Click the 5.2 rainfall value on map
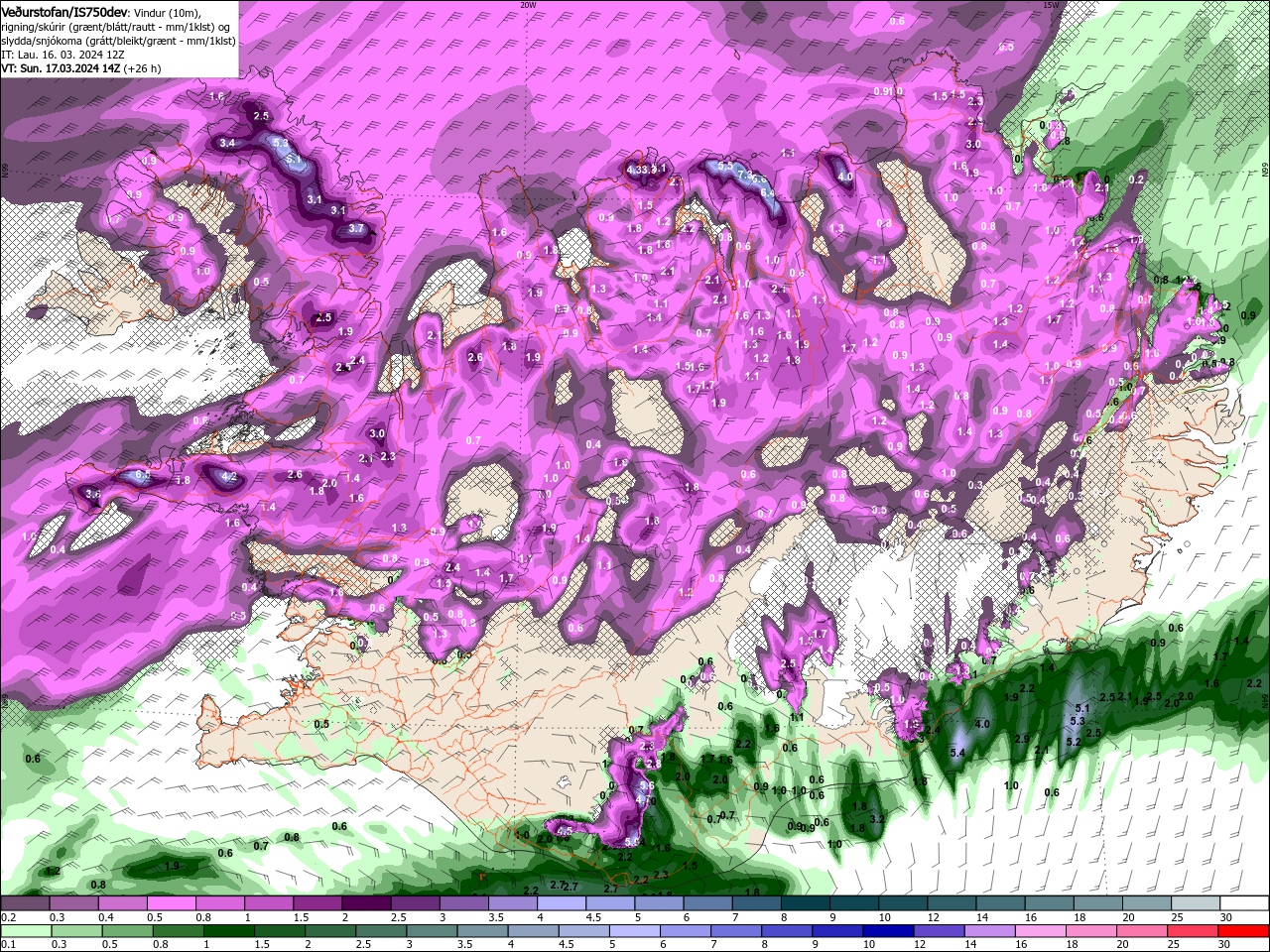This screenshot has height=952, width=1270. 1073,742
